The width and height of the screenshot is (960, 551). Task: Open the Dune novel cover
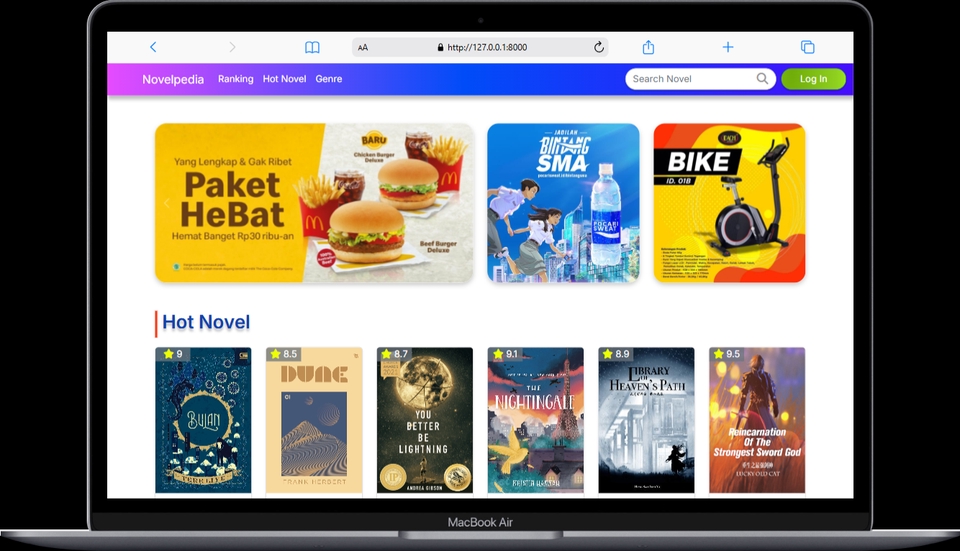[314, 421]
